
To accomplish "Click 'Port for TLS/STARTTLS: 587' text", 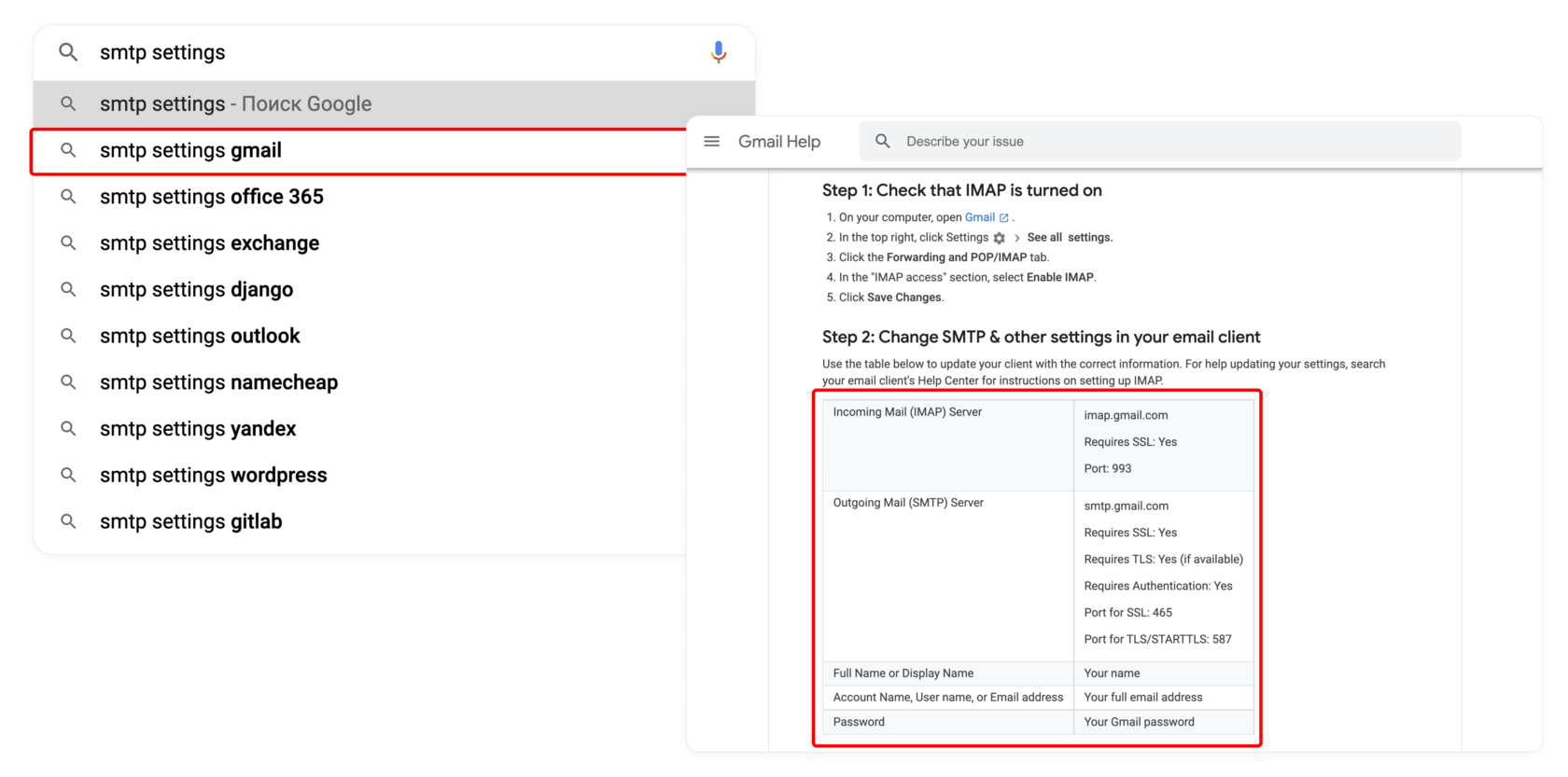I will [1158, 639].
